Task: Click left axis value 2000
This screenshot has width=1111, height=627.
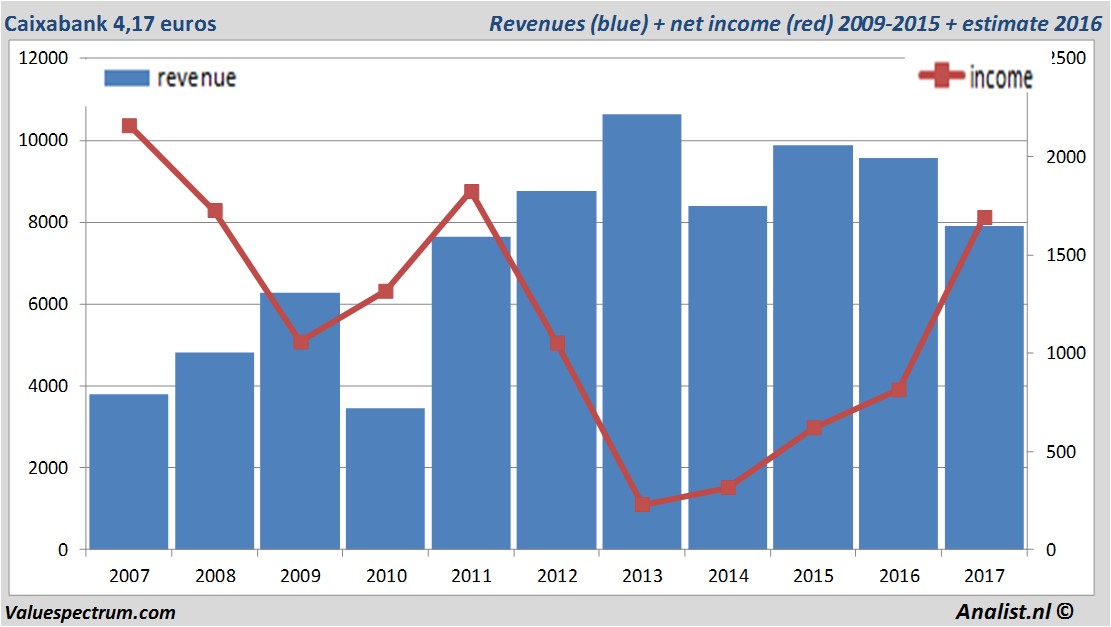Action: point(48,468)
